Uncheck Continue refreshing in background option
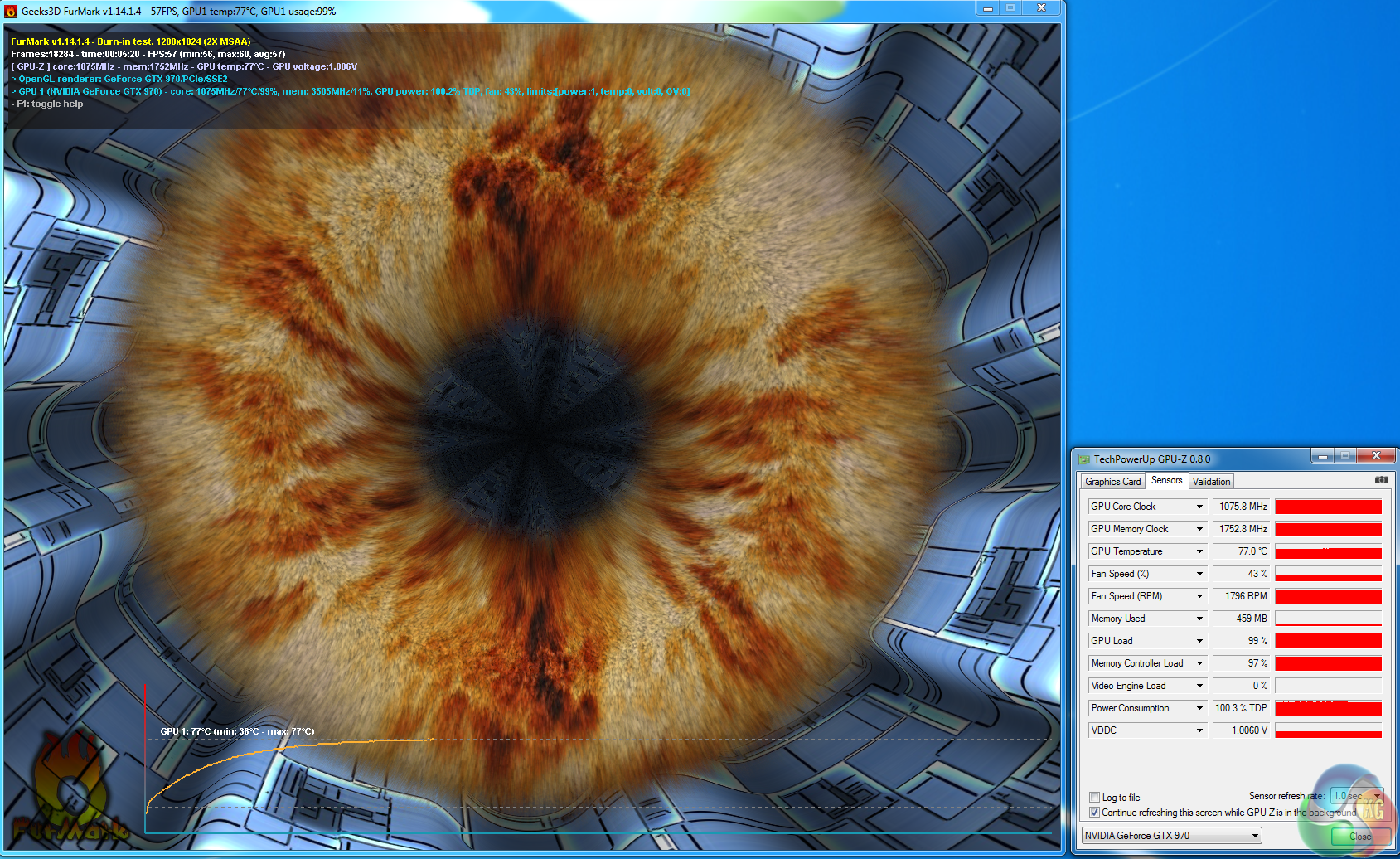 (1094, 813)
